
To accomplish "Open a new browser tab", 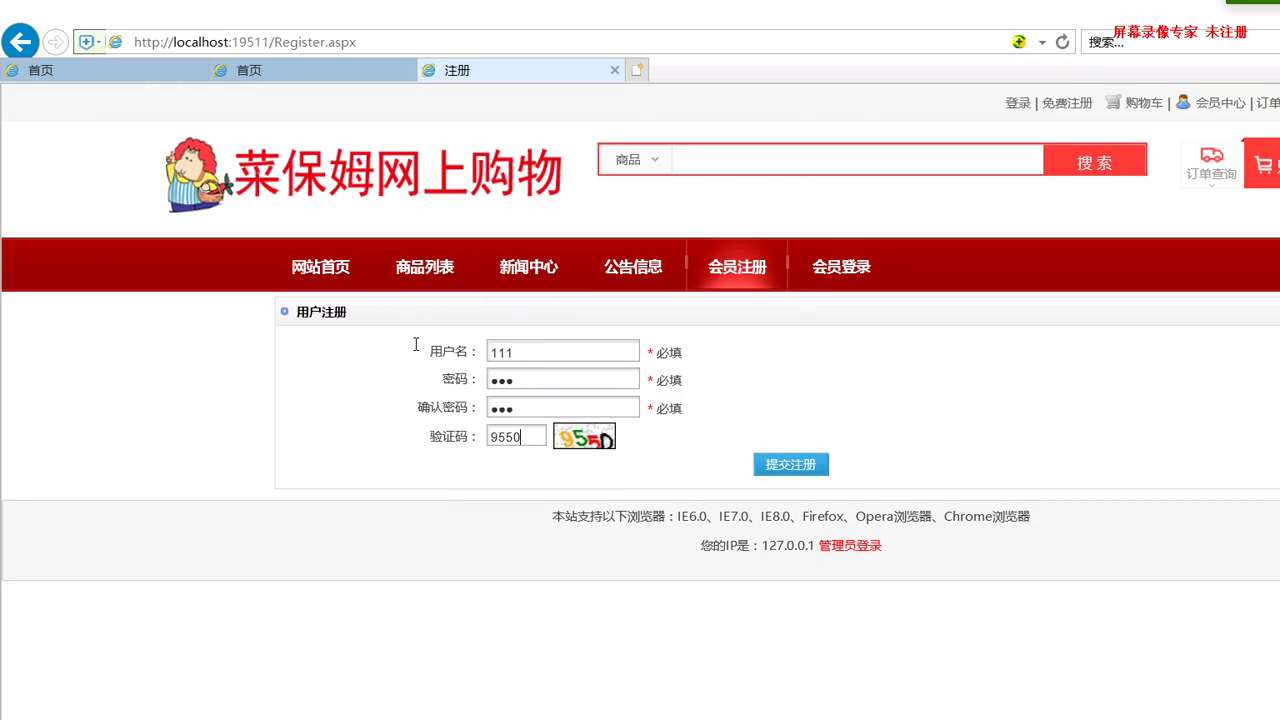I will [x=637, y=70].
